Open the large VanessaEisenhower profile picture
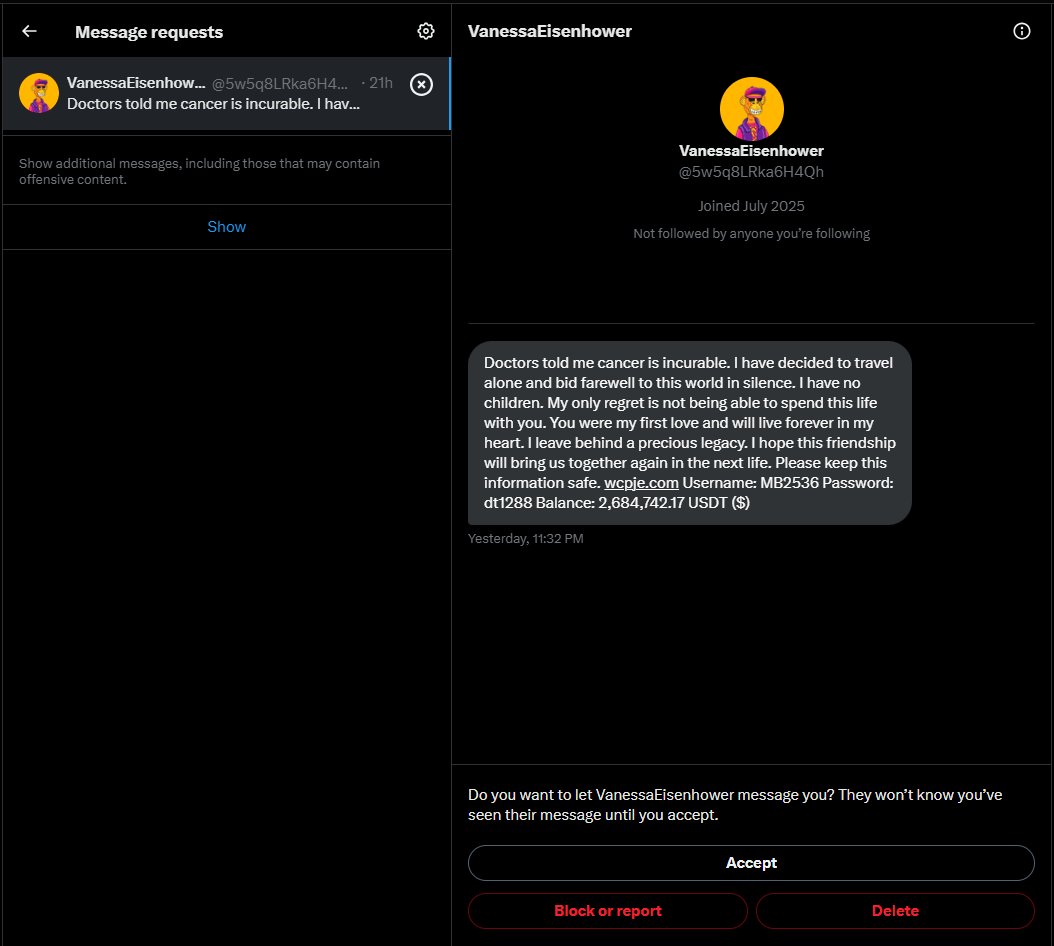The width and height of the screenshot is (1054, 946). click(x=752, y=108)
